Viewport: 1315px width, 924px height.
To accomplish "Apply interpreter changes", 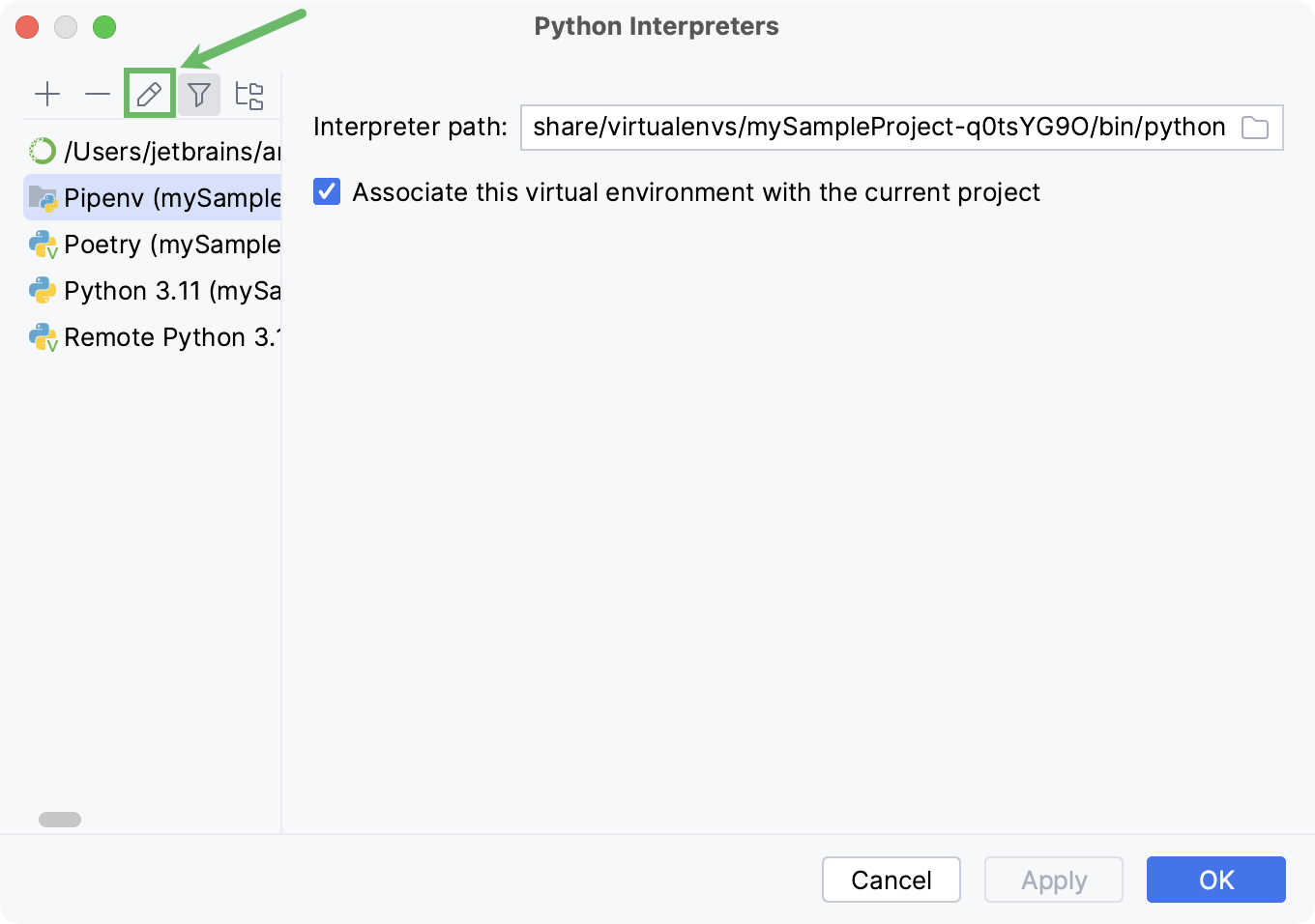I will [x=1053, y=880].
